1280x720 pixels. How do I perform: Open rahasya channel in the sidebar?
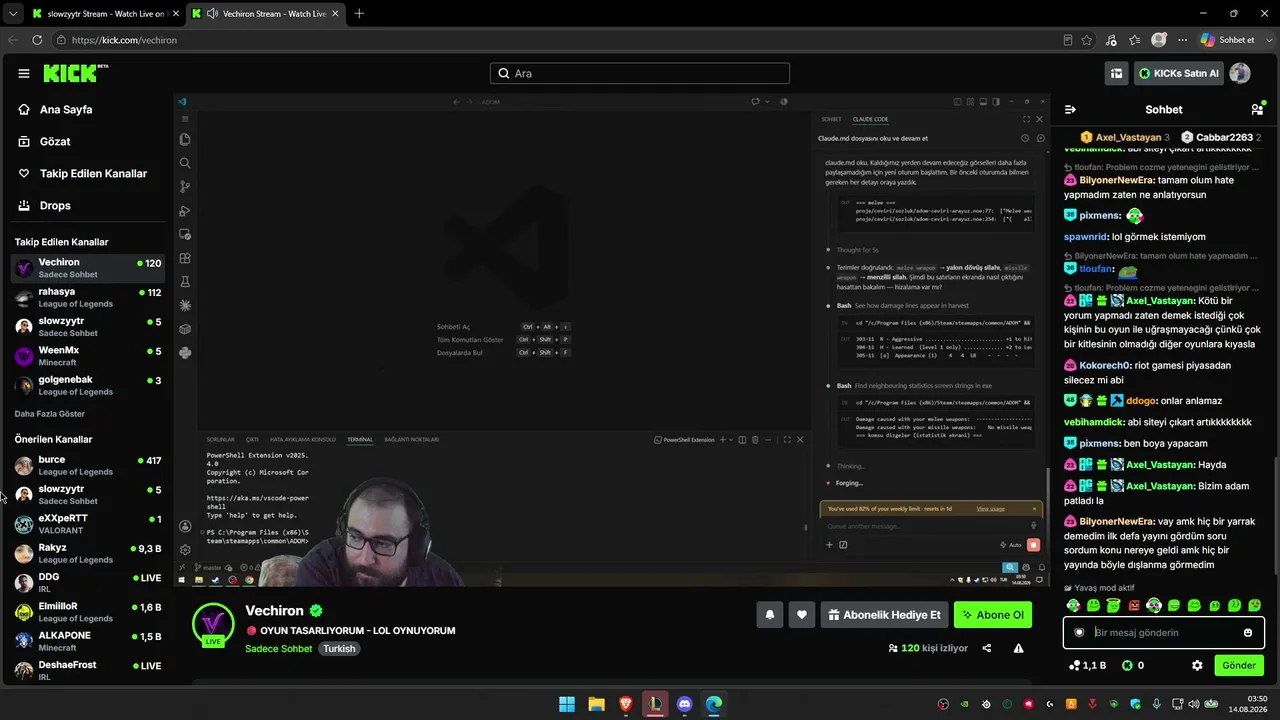[x=88, y=298]
